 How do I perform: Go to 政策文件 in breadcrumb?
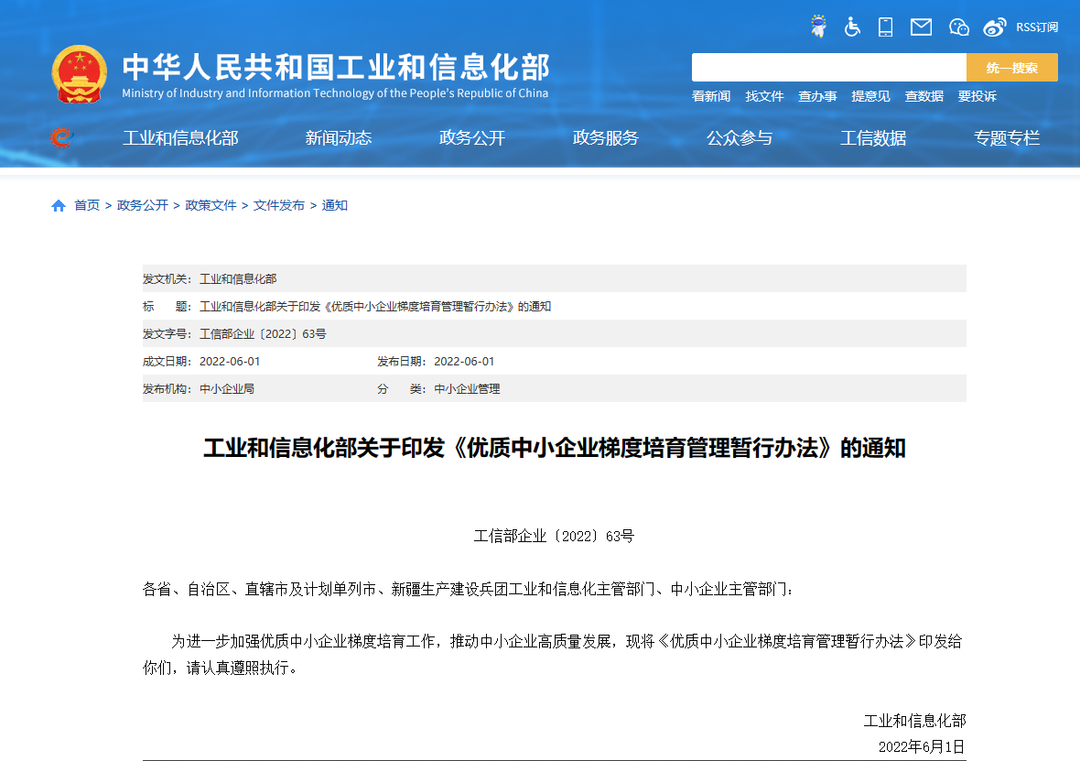[x=211, y=205]
